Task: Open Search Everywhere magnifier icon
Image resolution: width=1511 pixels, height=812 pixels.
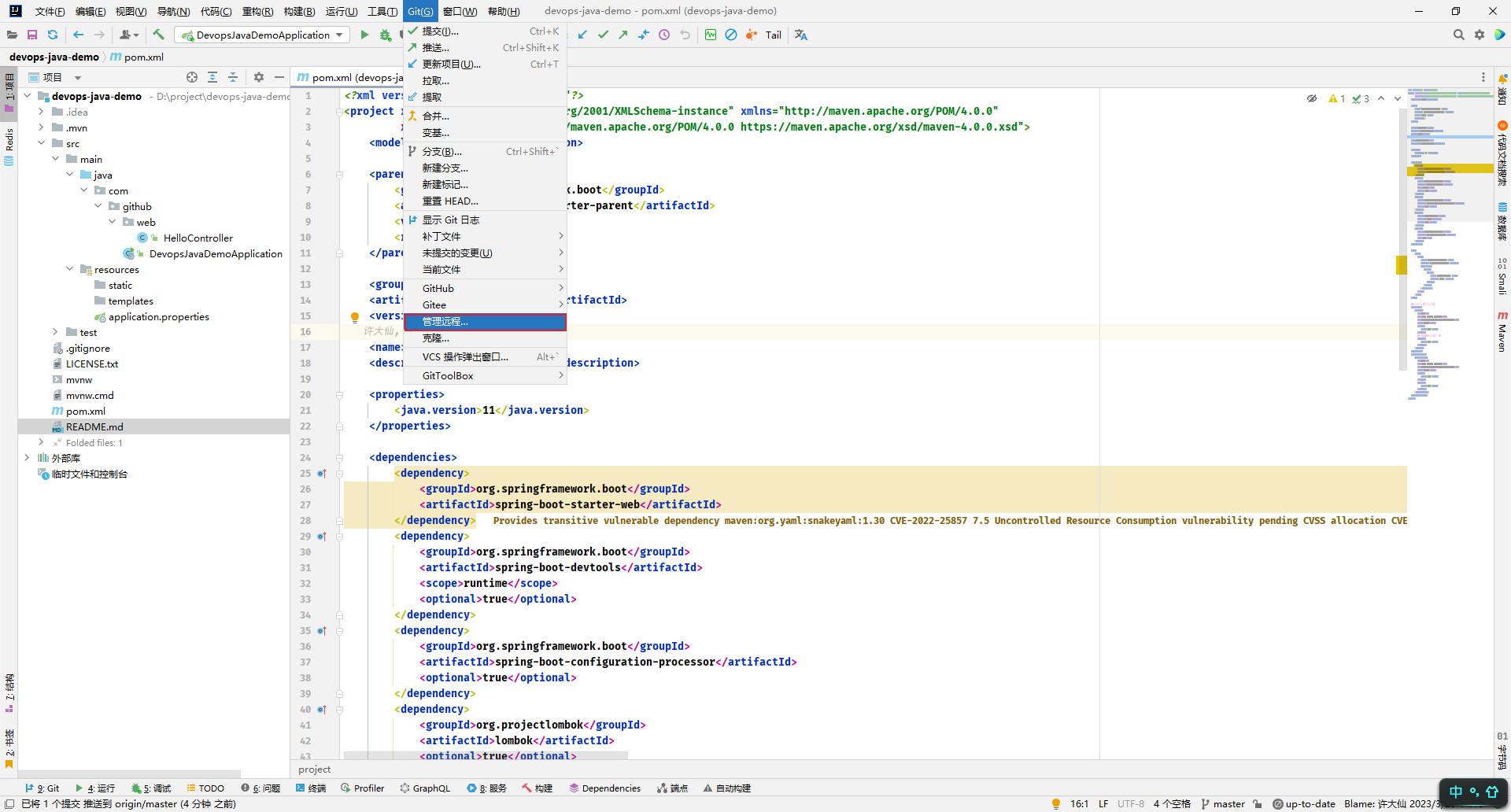Action: pos(1458,35)
